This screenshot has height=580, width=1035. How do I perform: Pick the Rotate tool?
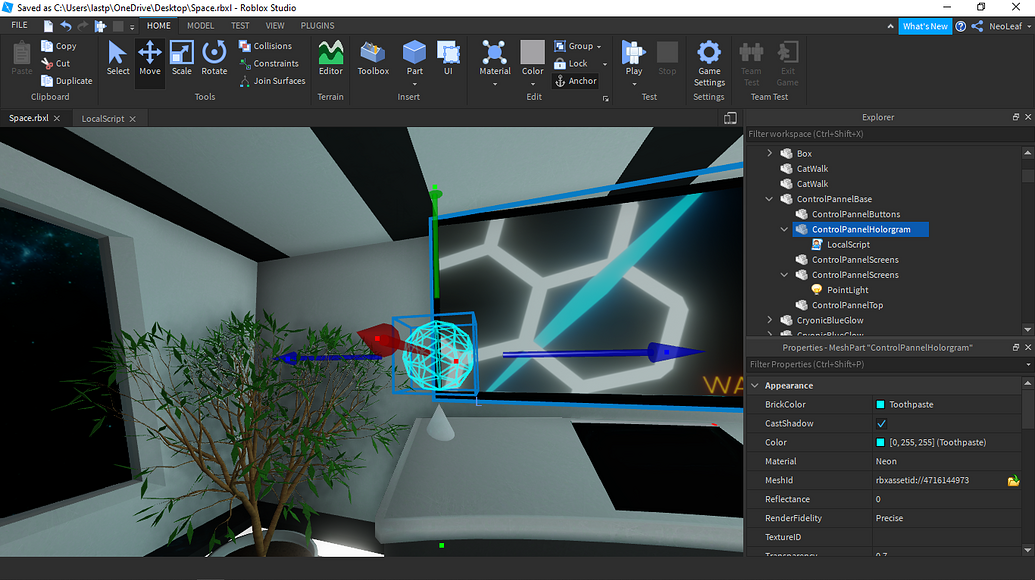click(214, 58)
